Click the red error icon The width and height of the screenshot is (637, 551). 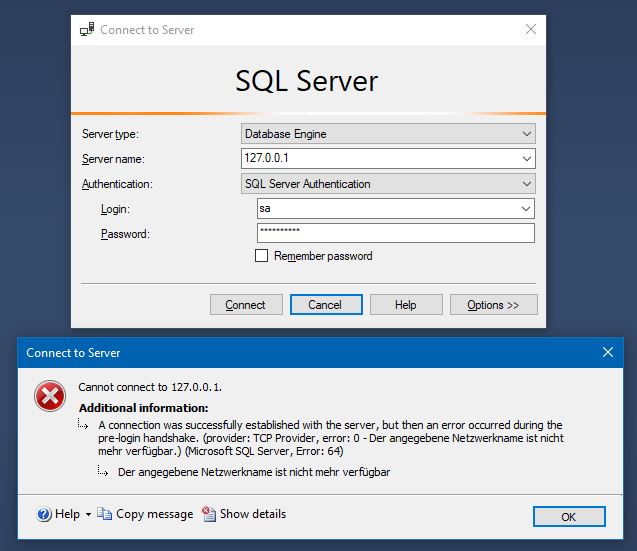coord(50,396)
